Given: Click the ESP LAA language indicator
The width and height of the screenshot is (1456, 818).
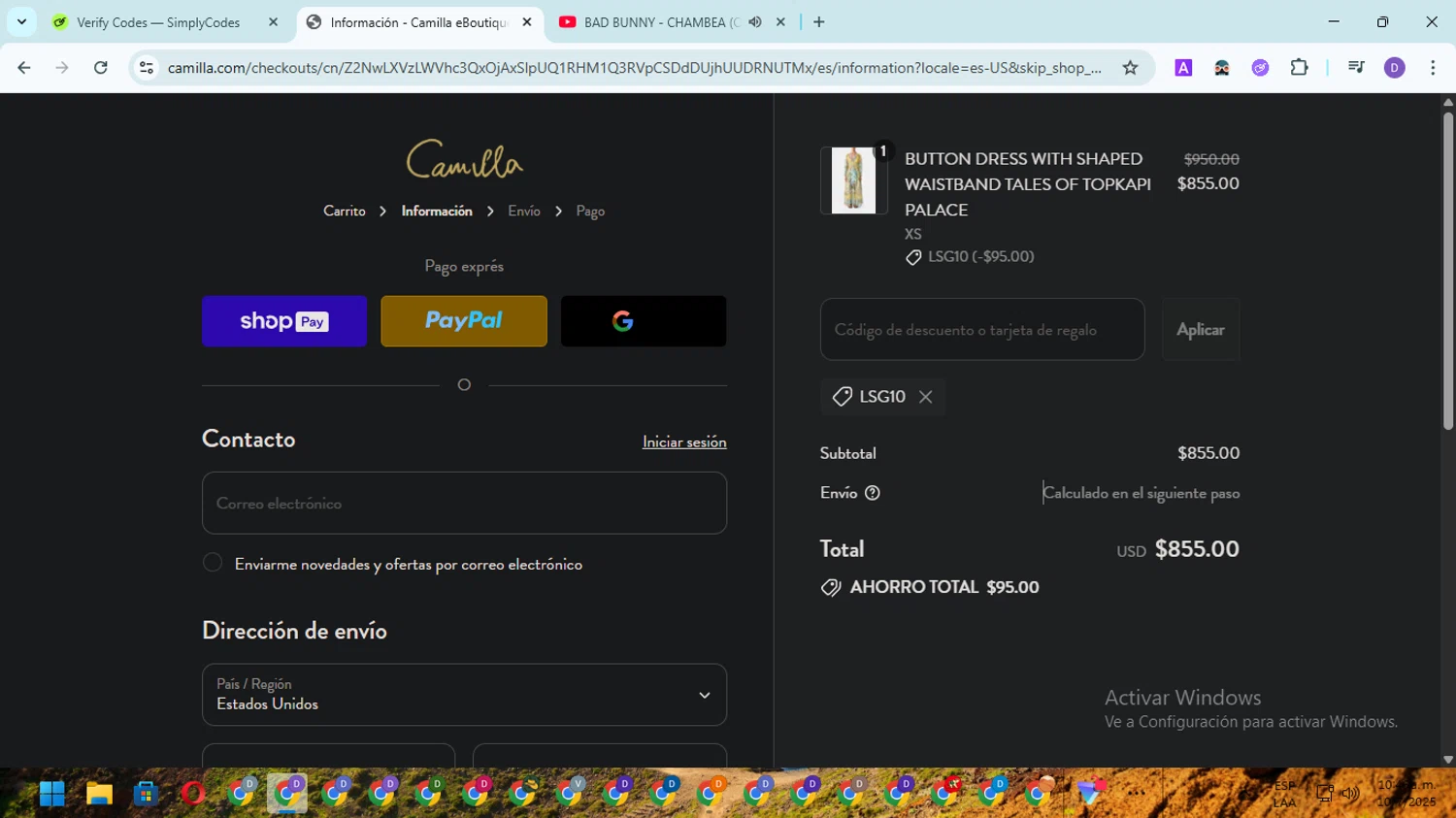Looking at the screenshot, I should tap(1285, 794).
